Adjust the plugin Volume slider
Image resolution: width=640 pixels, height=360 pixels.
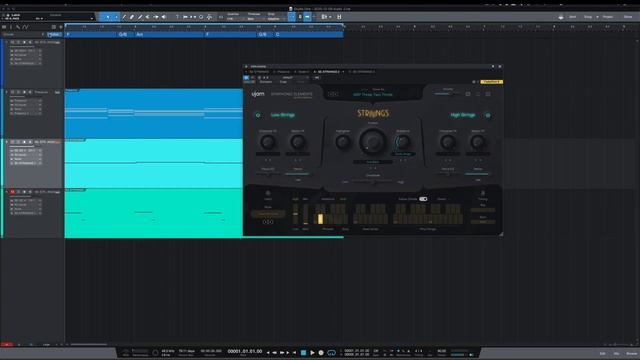coord(447,94)
